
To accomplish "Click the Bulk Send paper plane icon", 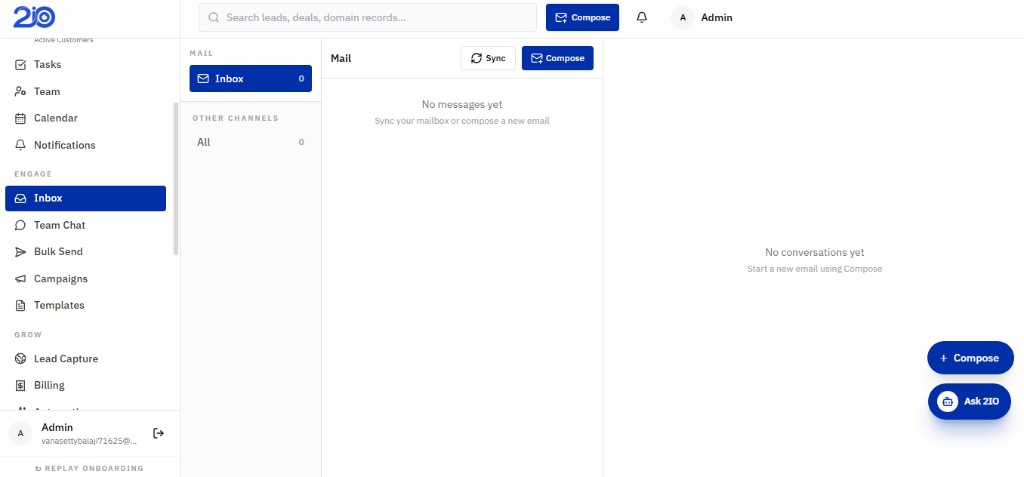I will click(x=20, y=252).
